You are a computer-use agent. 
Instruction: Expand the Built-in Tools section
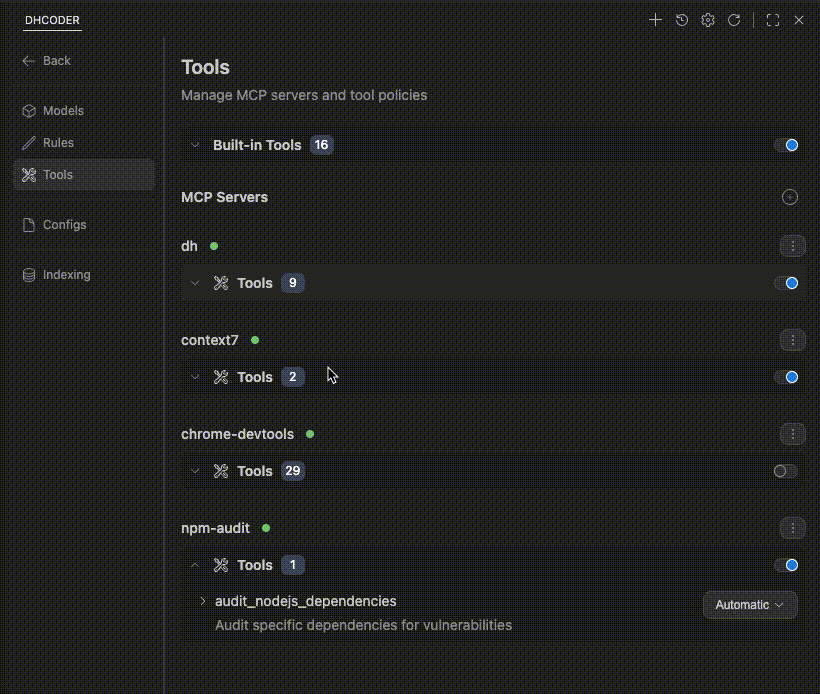tap(196, 145)
